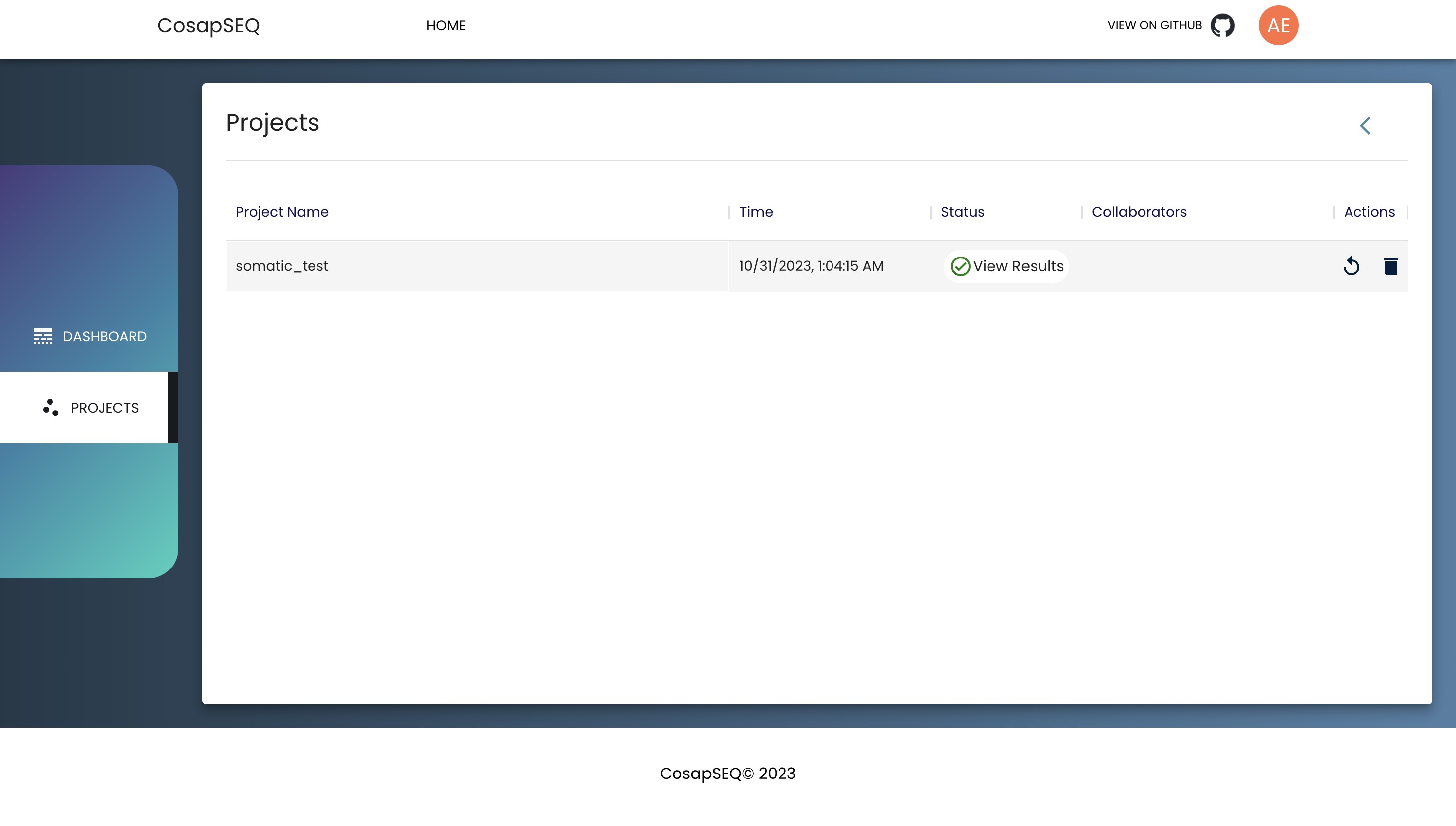
Task: Delete somatic_test with trash icon
Action: pos(1390,266)
